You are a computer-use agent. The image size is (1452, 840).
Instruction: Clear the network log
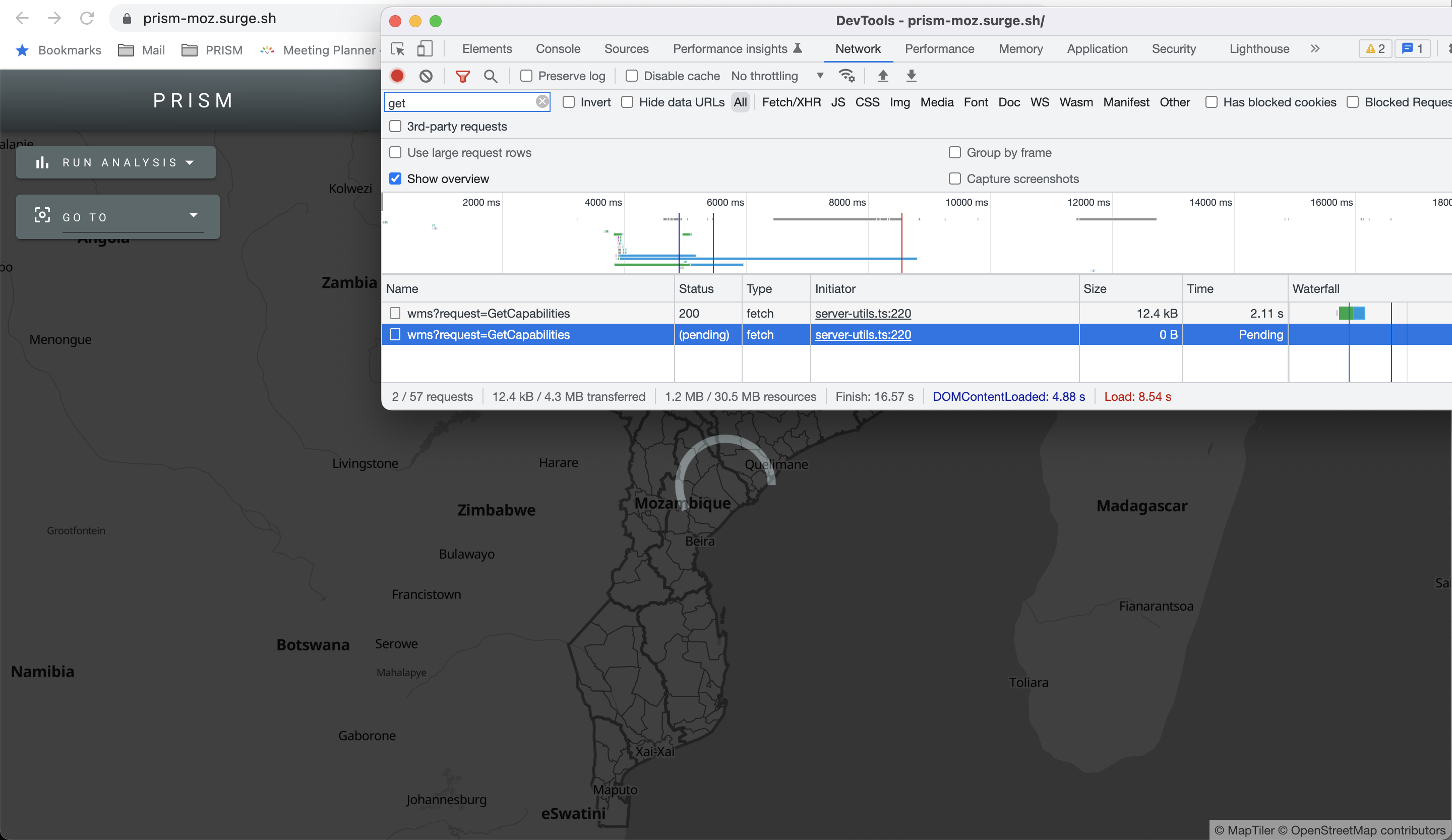click(426, 76)
